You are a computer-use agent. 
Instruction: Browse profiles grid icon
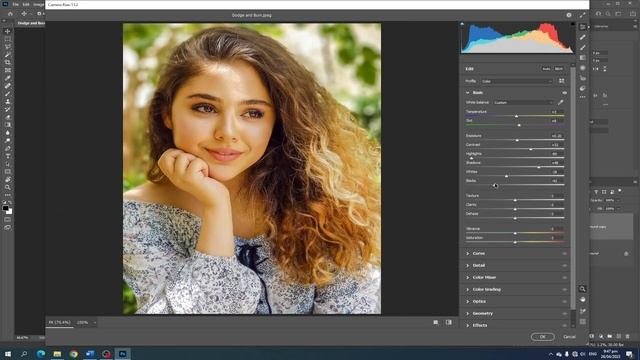pos(562,81)
